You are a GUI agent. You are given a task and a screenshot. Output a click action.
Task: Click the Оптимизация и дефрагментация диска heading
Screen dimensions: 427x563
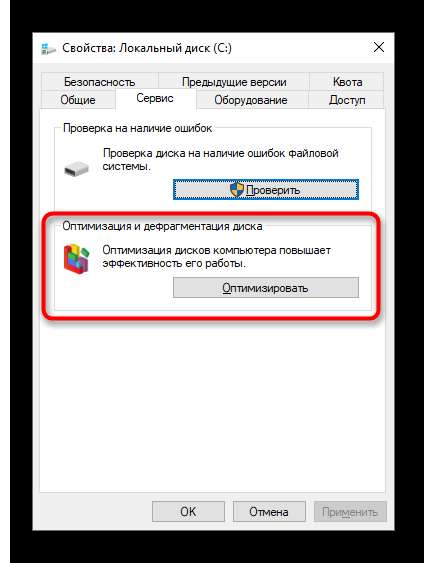coord(162,226)
